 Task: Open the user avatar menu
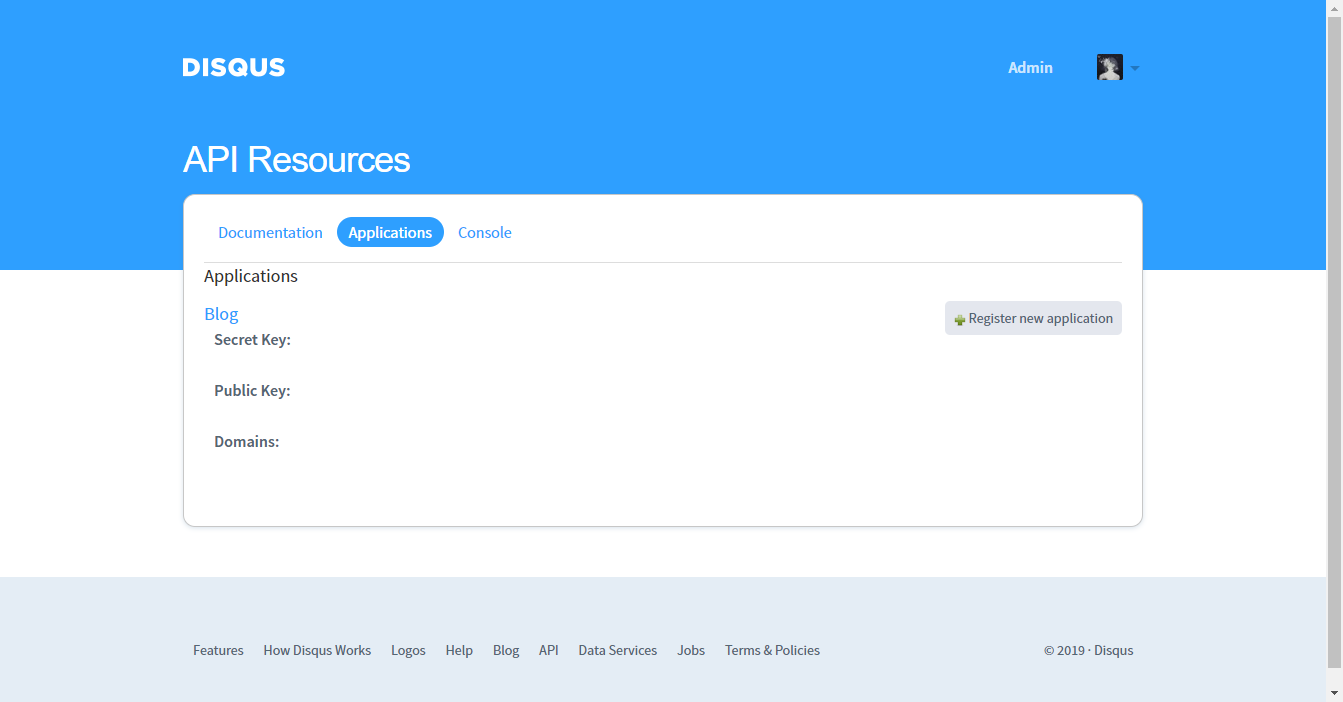tap(1109, 67)
